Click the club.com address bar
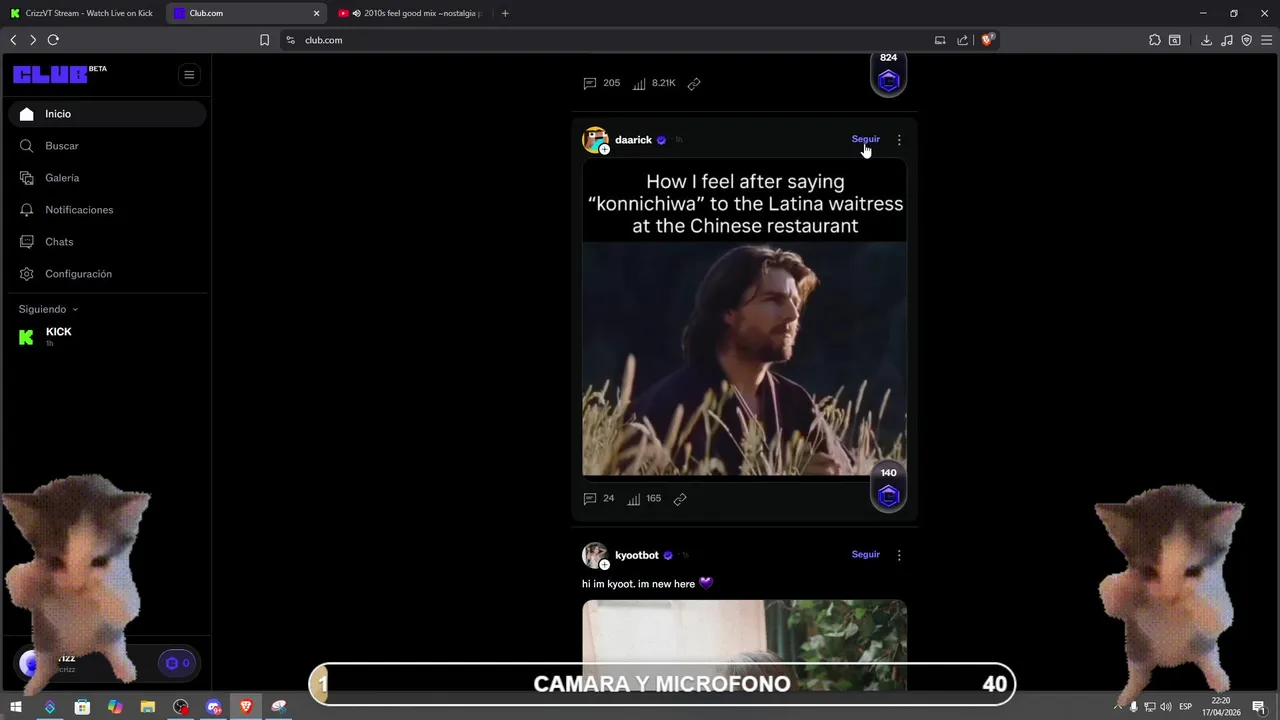 pyautogui.click(x=610, y=40)
